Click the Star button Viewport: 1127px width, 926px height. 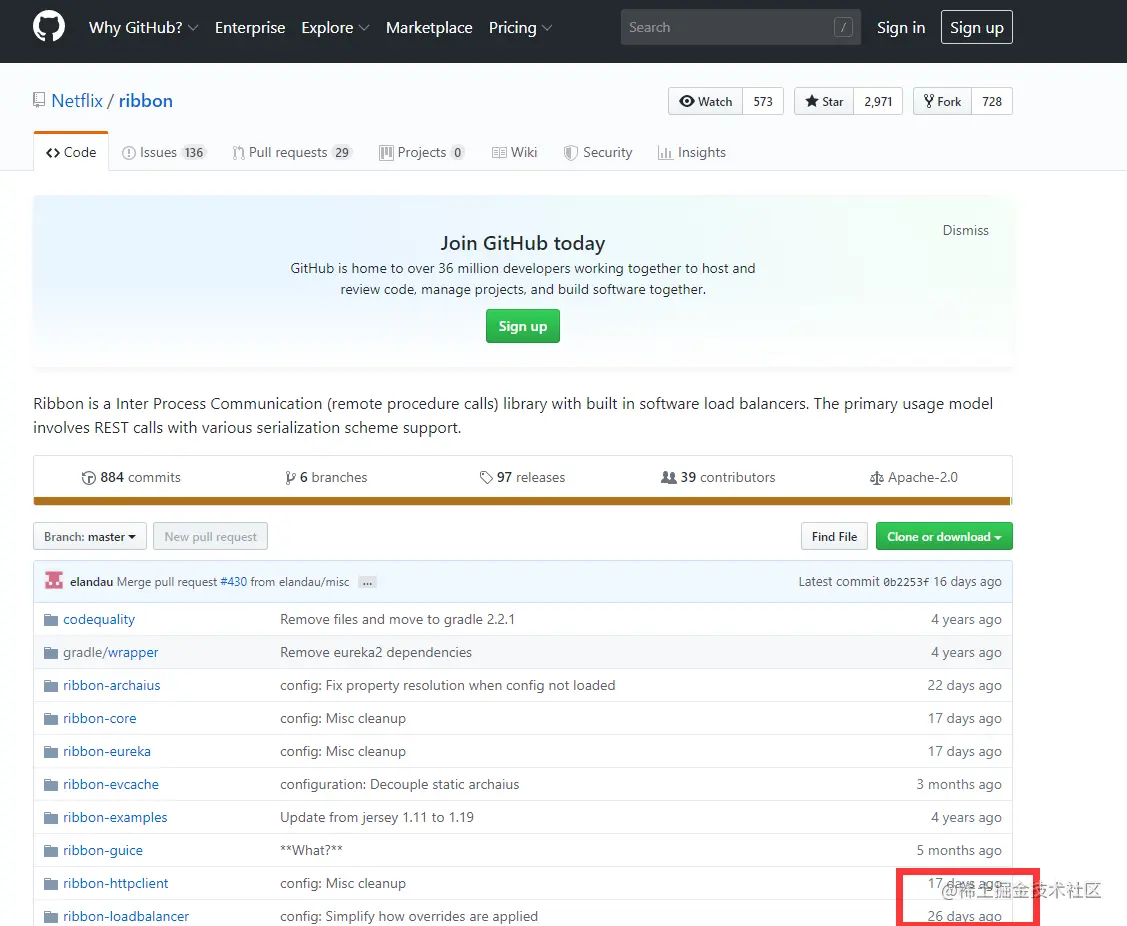point(824,101)
